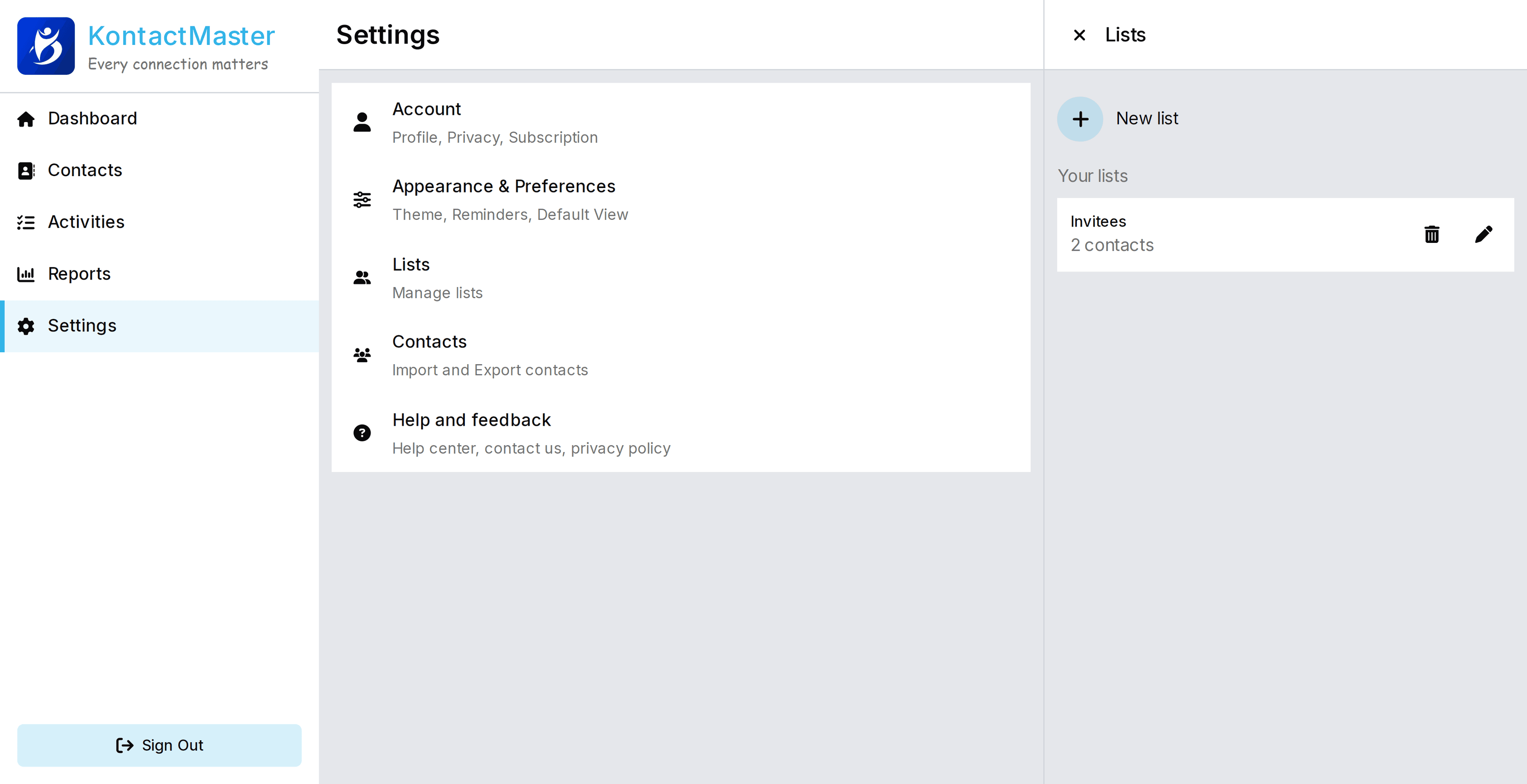
Task: Close the Lists panel with X icon
Action: coord(1080,35)
